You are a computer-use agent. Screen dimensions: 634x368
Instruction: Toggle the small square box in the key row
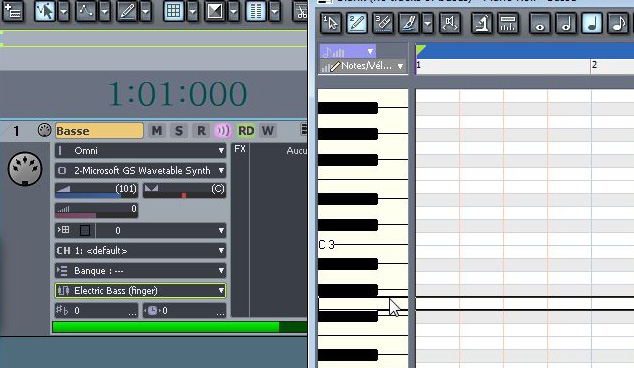[85, 231]
